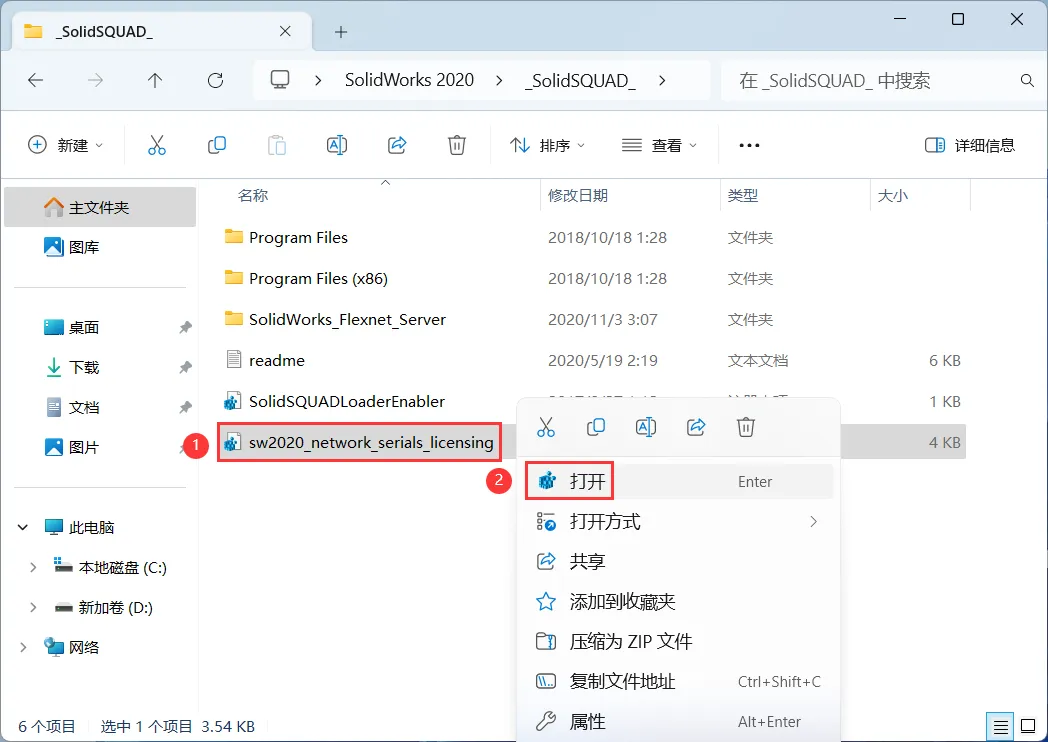Open the 查看 view dropdown
The image size is (1048, 742).
pos(659,145)
